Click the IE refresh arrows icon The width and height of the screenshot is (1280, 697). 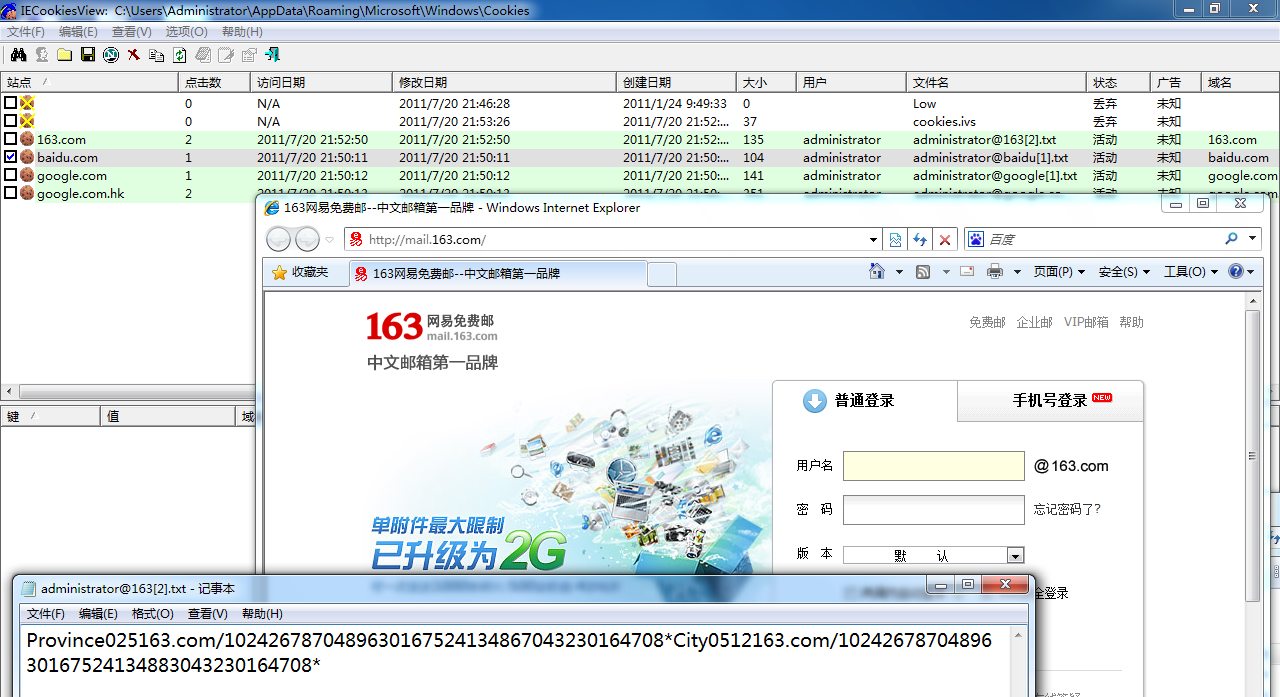point(919,240)
